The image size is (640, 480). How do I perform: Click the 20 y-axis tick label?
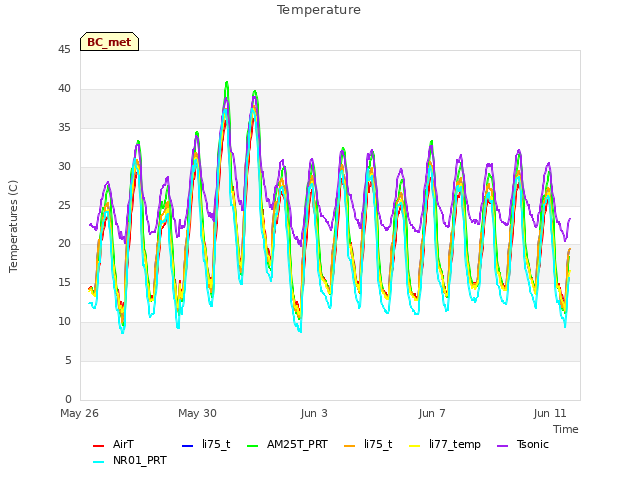click(64, 244)
